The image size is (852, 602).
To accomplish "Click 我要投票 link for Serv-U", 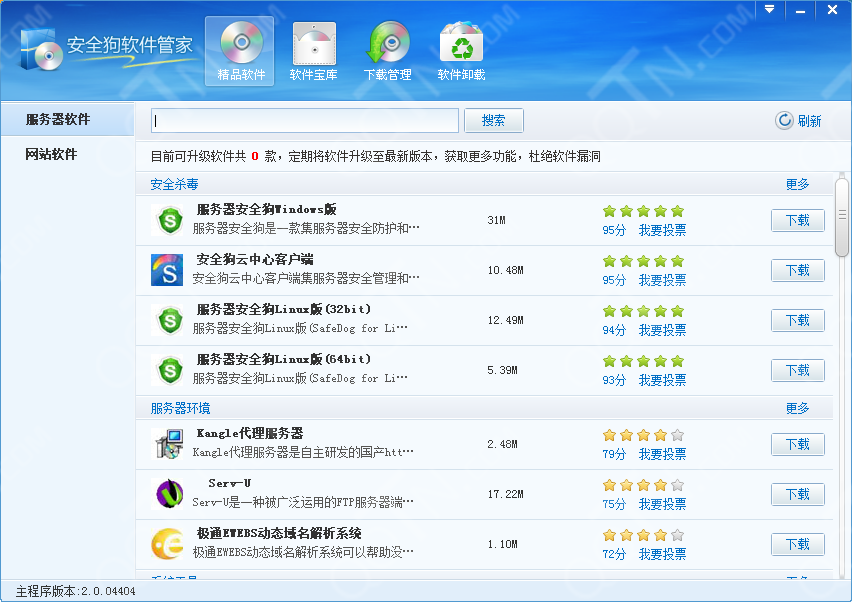I will pyautogui.click(x=662, y=504).
